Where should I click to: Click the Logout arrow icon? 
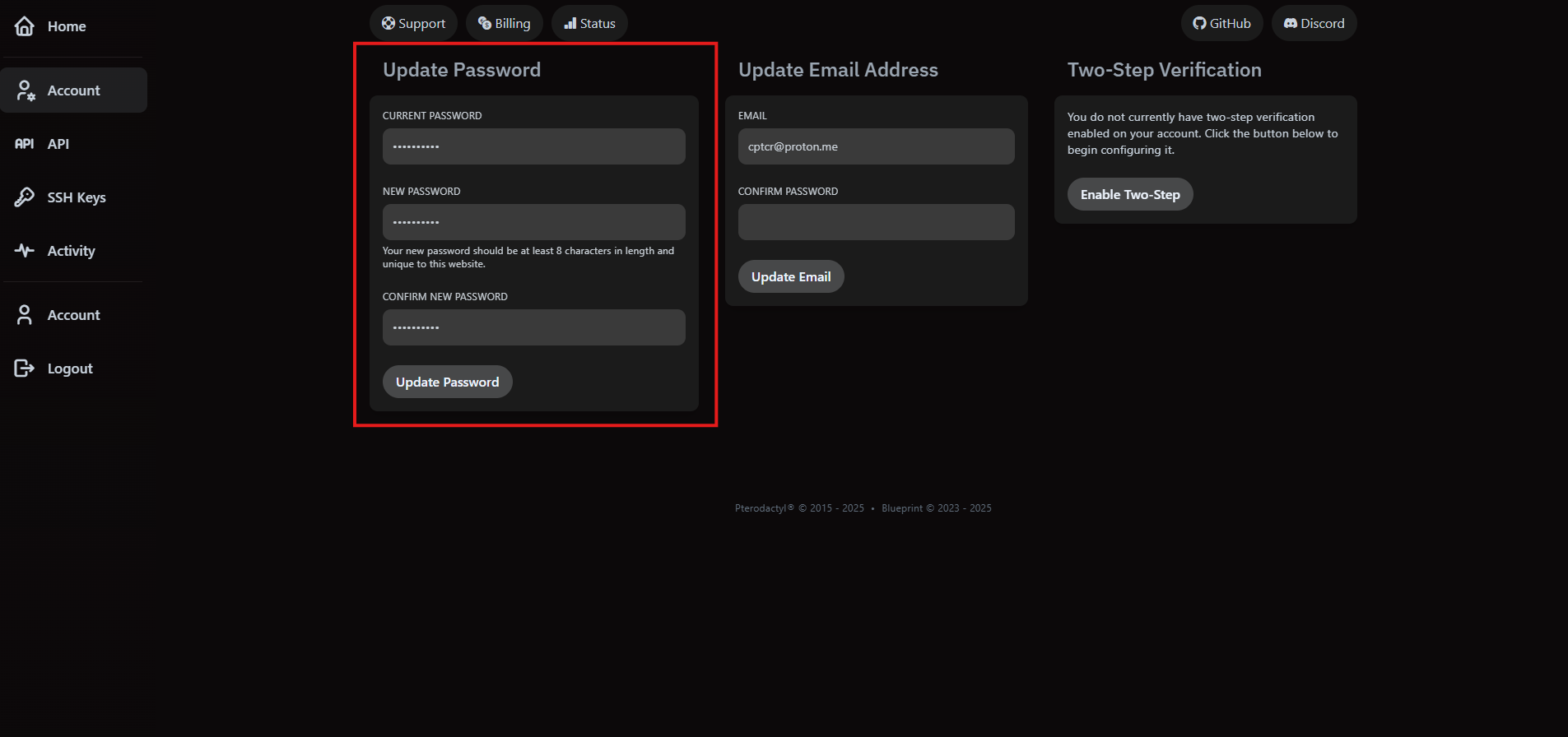[25, 368]
